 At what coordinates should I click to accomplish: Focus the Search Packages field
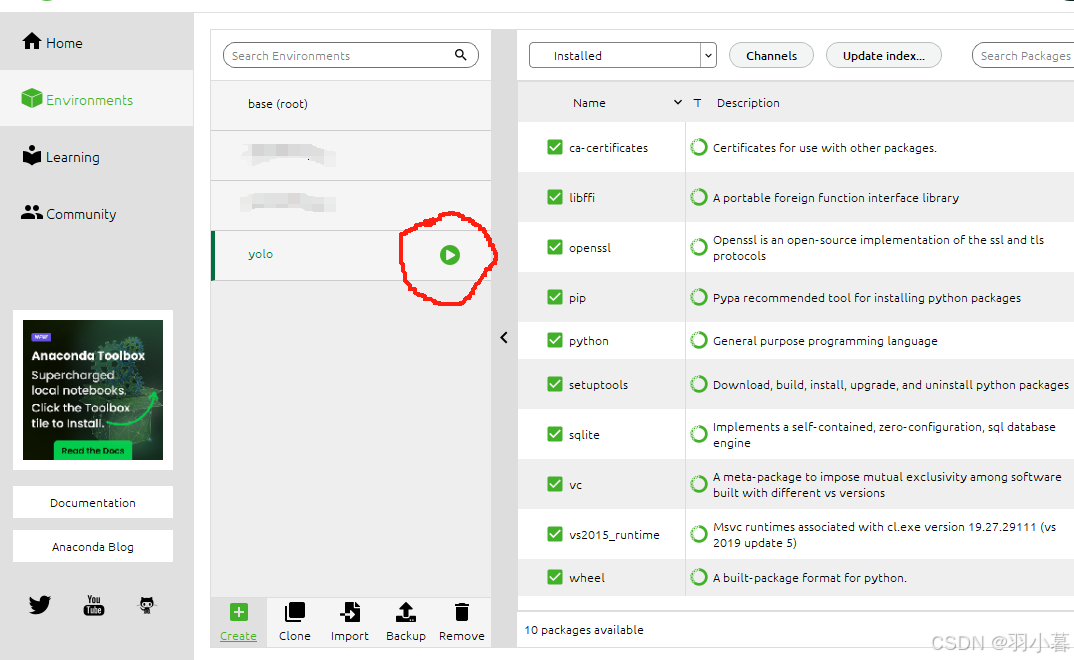pyautogui.click(x=1023, y=55)
